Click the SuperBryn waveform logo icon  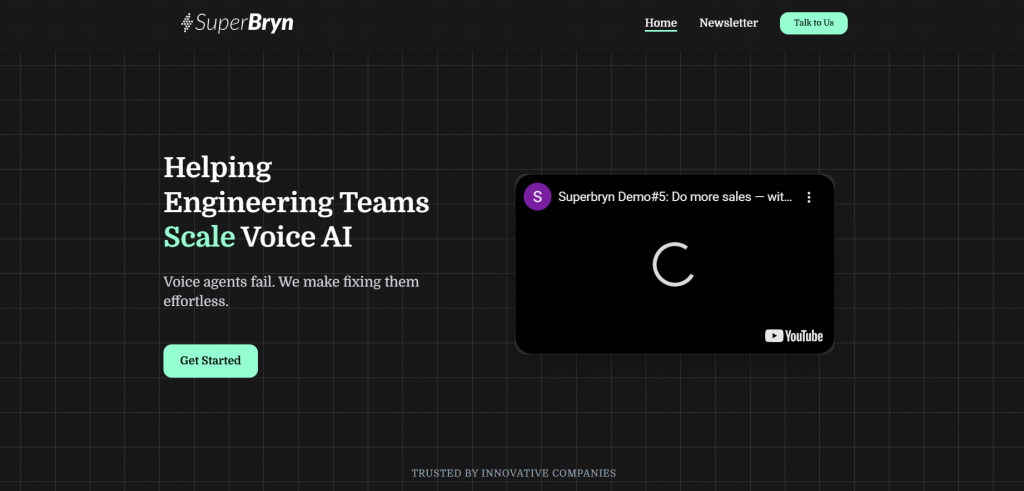[186, 23]
